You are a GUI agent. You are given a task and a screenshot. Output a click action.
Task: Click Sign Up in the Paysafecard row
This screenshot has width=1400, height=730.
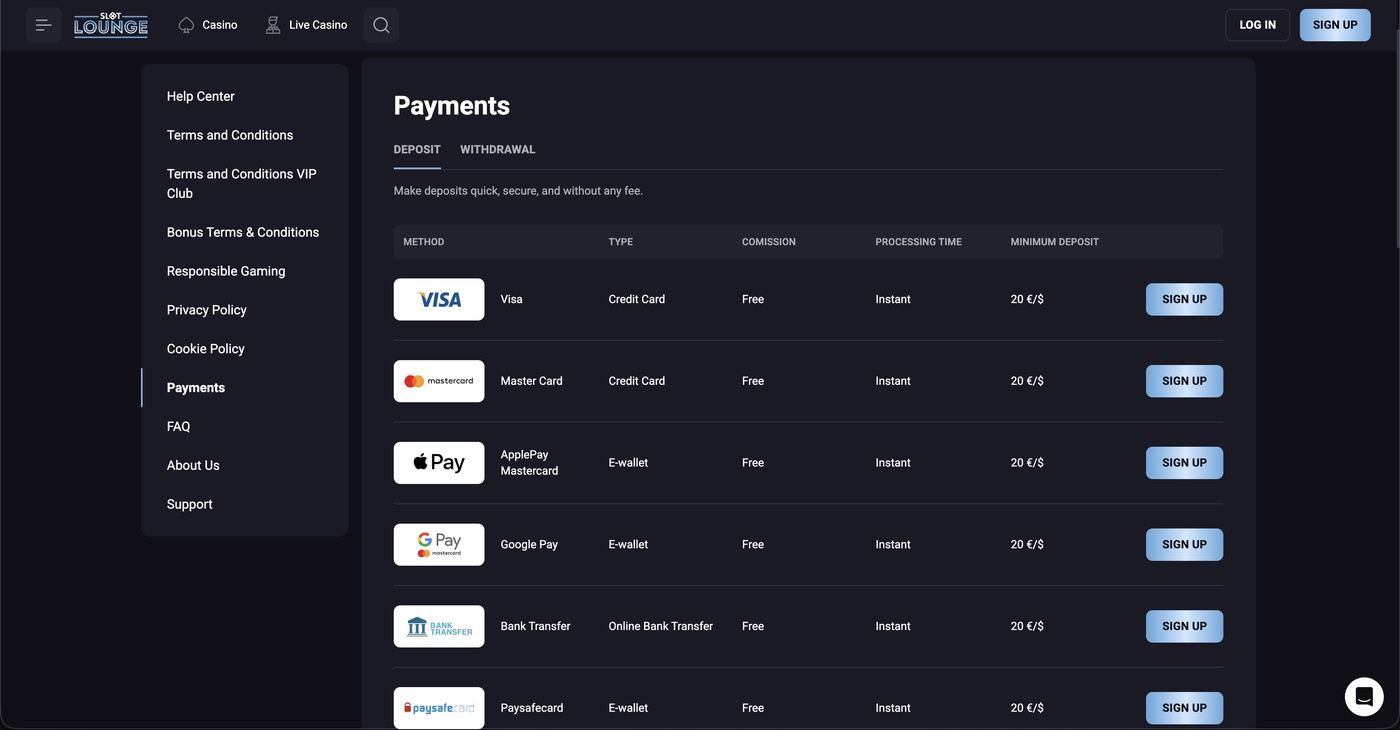point(1184,708)
